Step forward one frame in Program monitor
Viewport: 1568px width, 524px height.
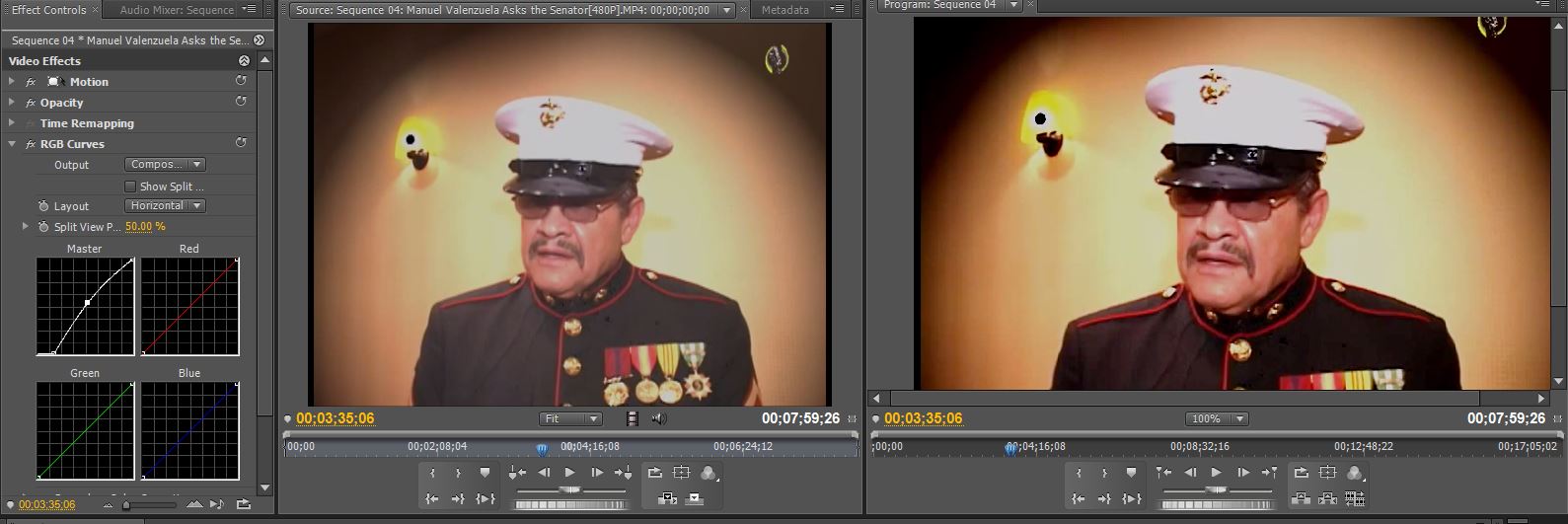pos(1242,474)
